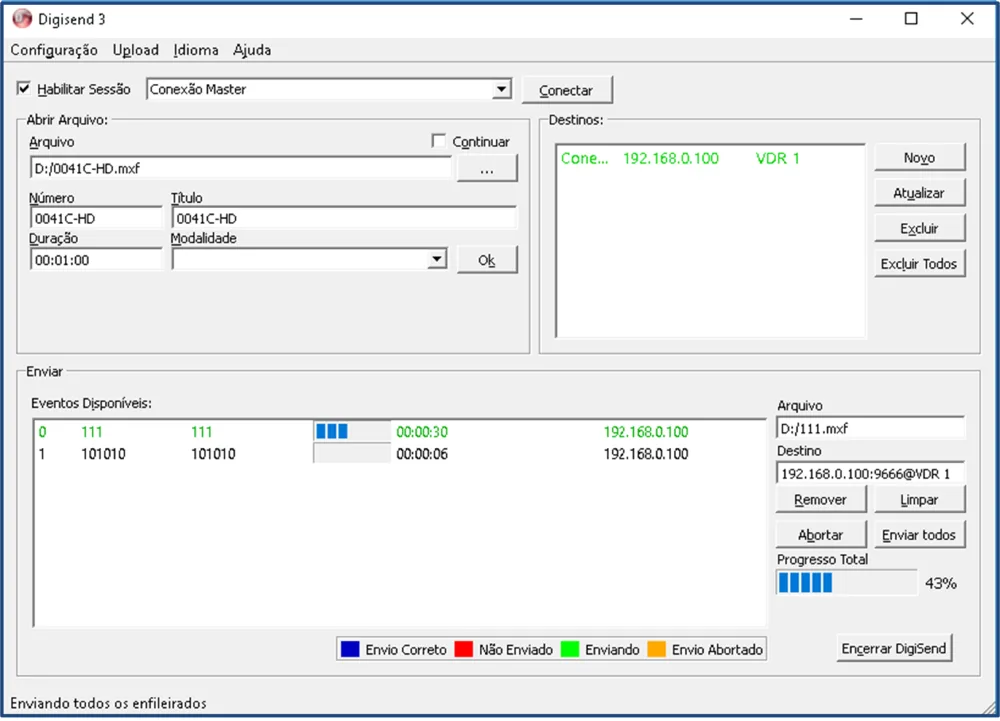Click the Progresso Total progress bar
Image resolution: width=1000 pixels, height=721 pixels.
(847, 583)
